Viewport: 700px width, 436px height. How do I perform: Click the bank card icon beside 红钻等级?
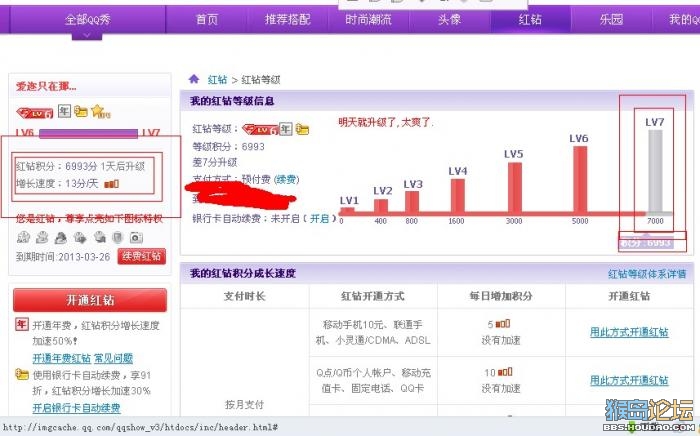click(x=302, y=129)
